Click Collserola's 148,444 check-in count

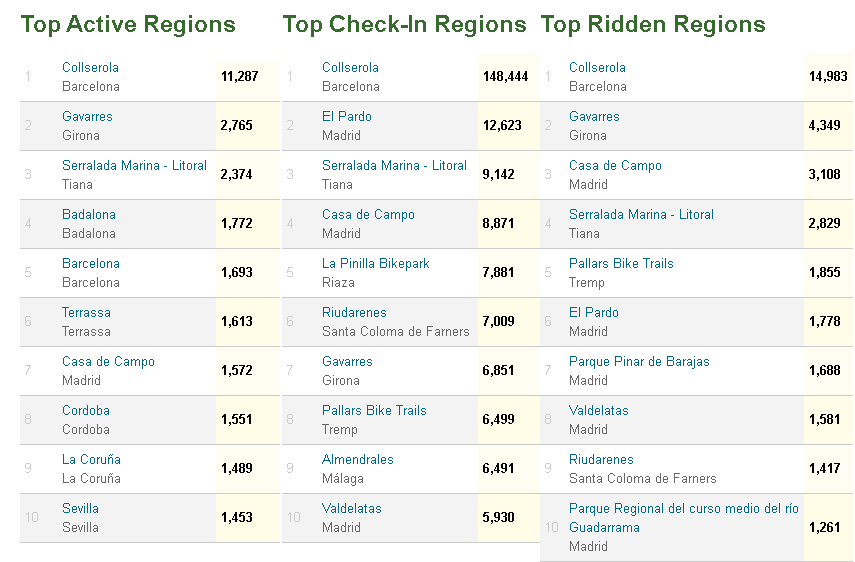coord(505,77)
